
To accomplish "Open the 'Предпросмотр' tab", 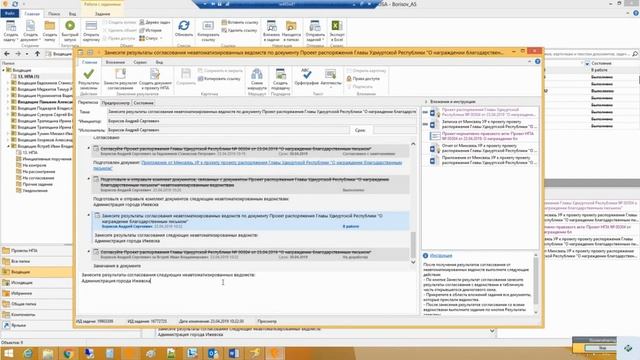I will point(115,103).
